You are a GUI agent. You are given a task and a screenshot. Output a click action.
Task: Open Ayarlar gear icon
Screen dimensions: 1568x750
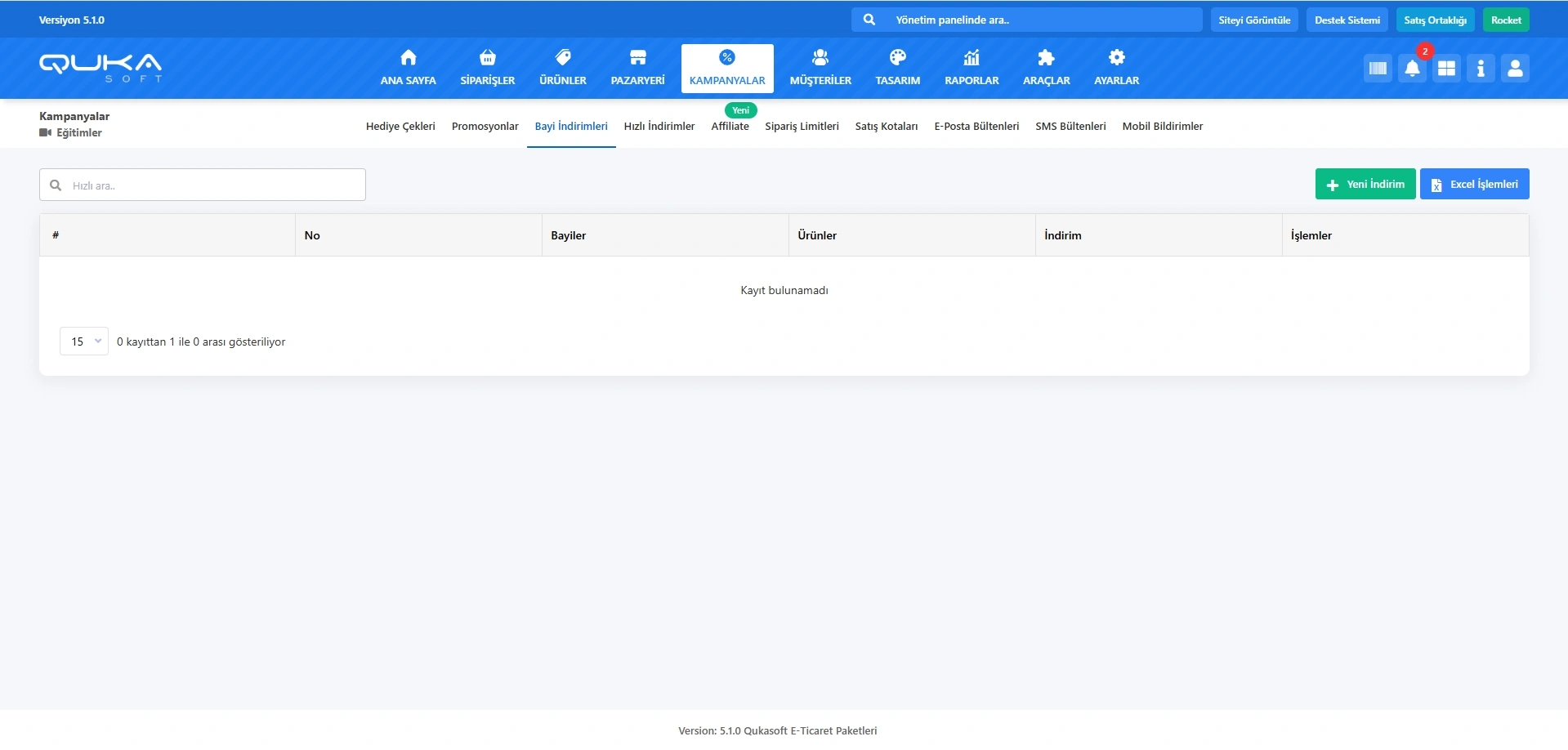pos(1116,58)
